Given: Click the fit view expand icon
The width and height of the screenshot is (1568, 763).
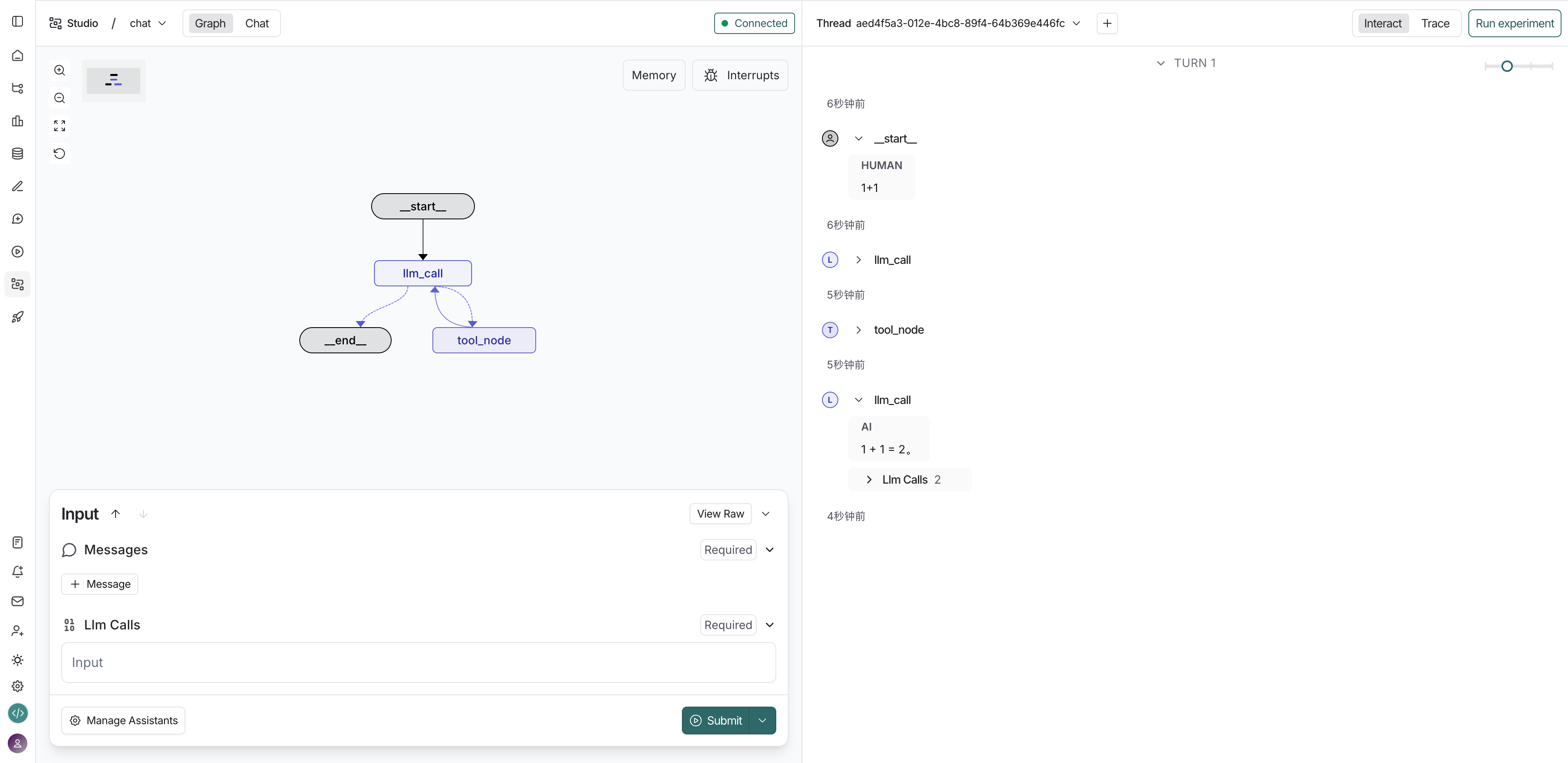Looking at the screenshot, I should (60, 126).
